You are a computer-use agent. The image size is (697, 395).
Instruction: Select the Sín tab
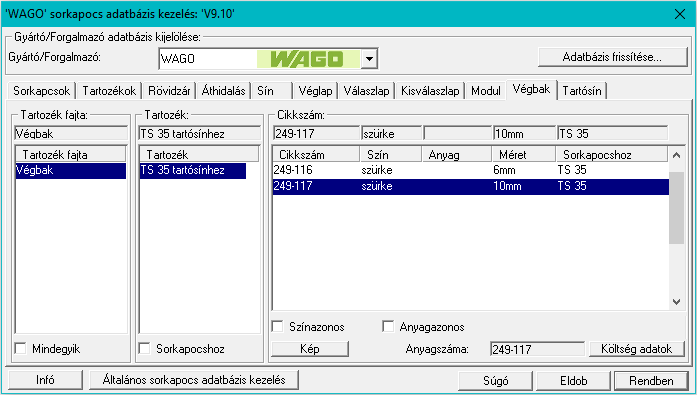coord(272,91)
